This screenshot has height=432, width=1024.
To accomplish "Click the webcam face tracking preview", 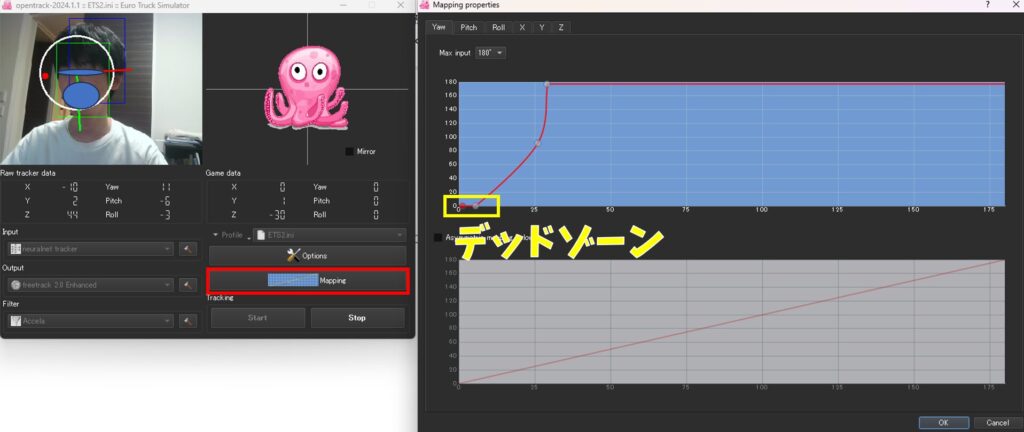I will tap(101, 89).
